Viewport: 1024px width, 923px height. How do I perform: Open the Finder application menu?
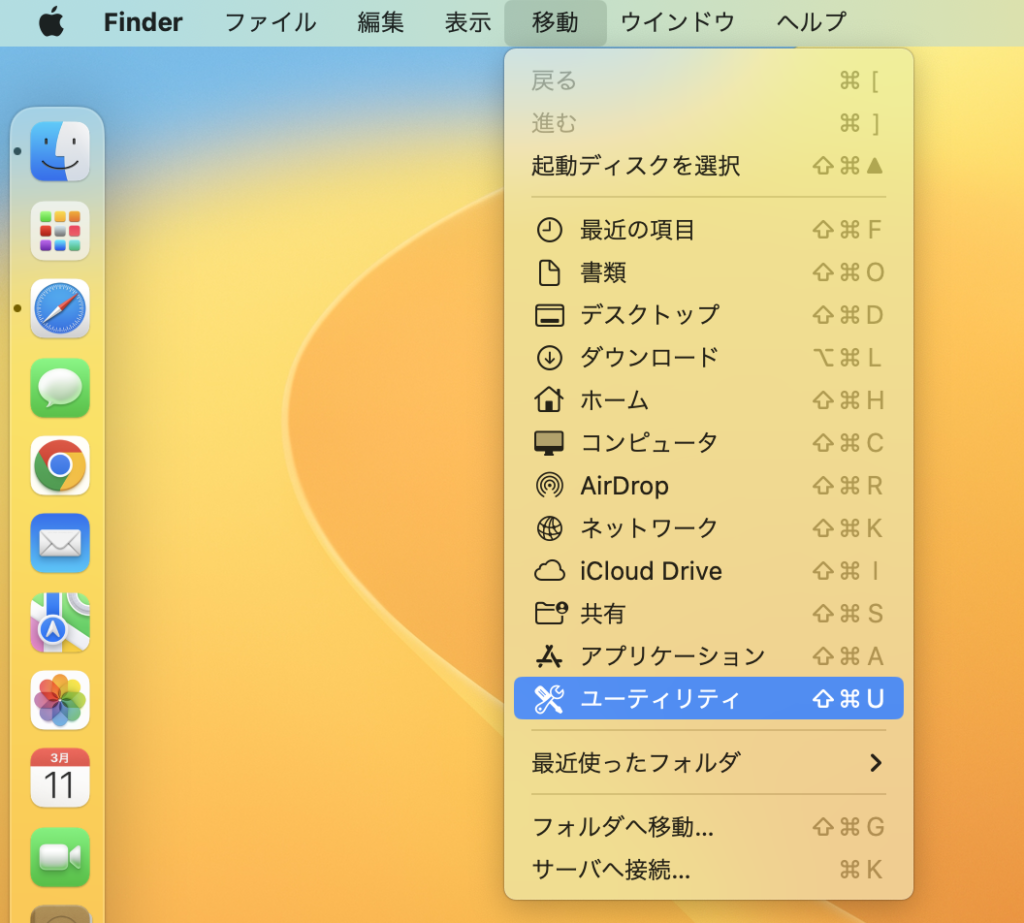click(x=143, y=22)
